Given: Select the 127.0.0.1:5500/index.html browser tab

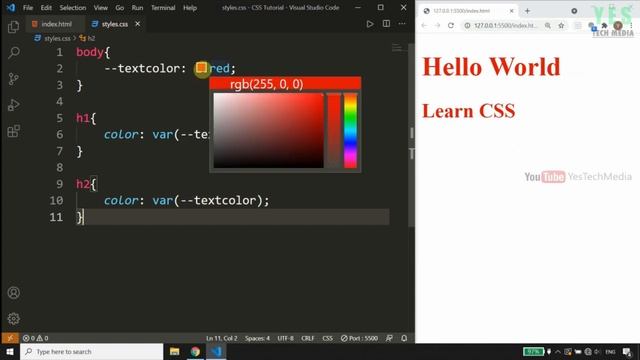Looking at the screenshot, I should [x=469, y=11].
